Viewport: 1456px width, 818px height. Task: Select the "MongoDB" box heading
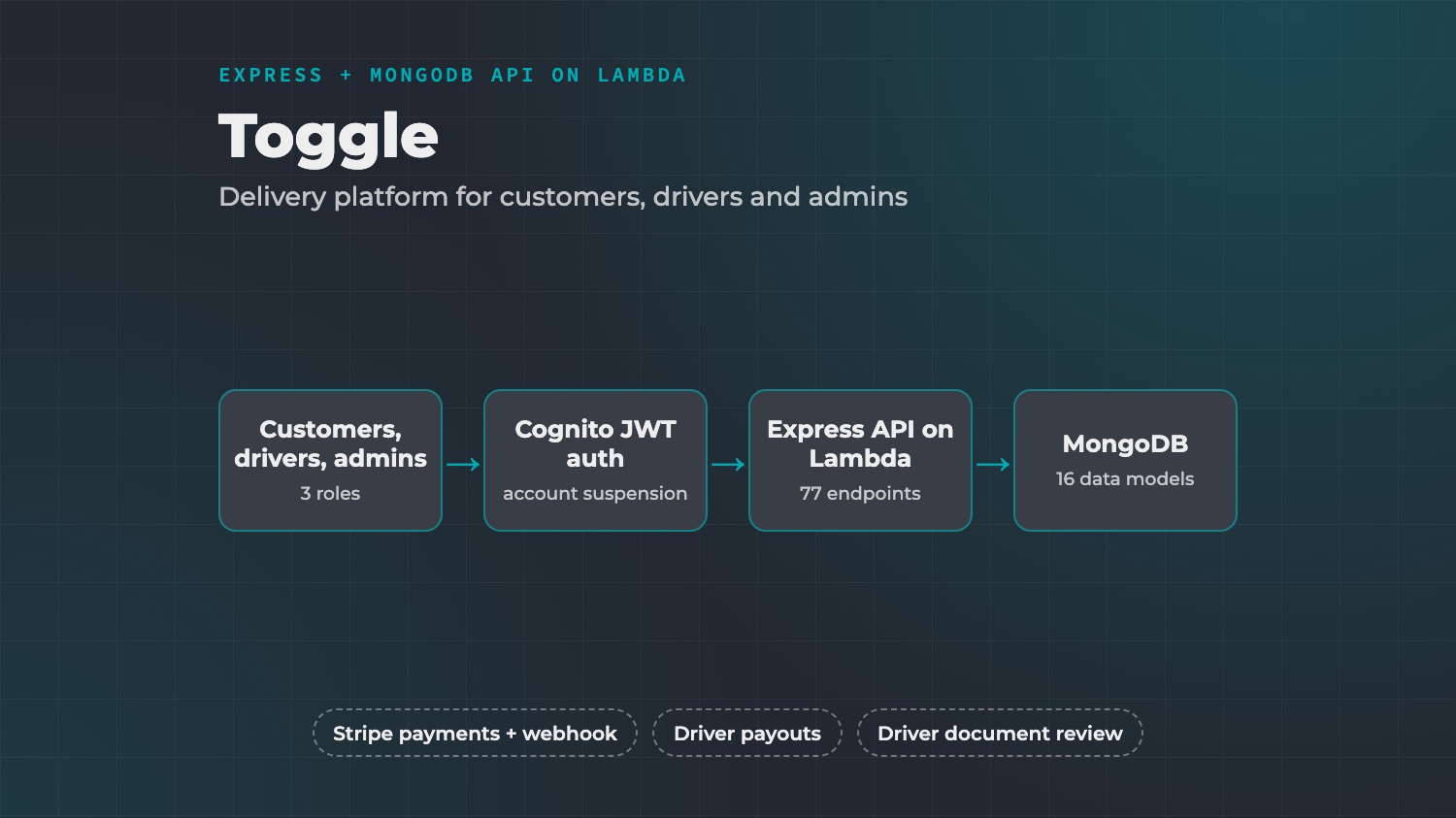pos(1125,443)
